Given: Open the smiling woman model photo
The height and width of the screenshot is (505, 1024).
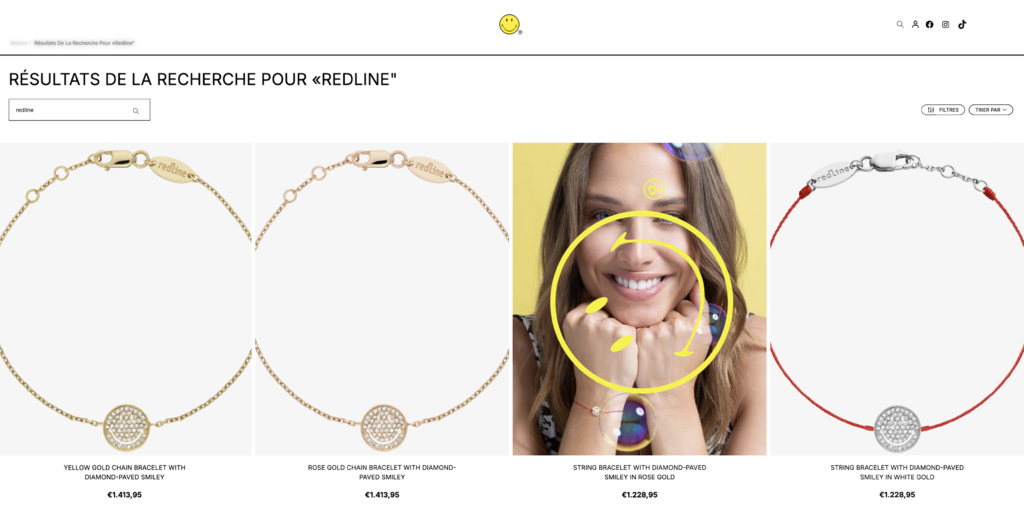Looking at the screenshot, I should [x=639, y=299].
